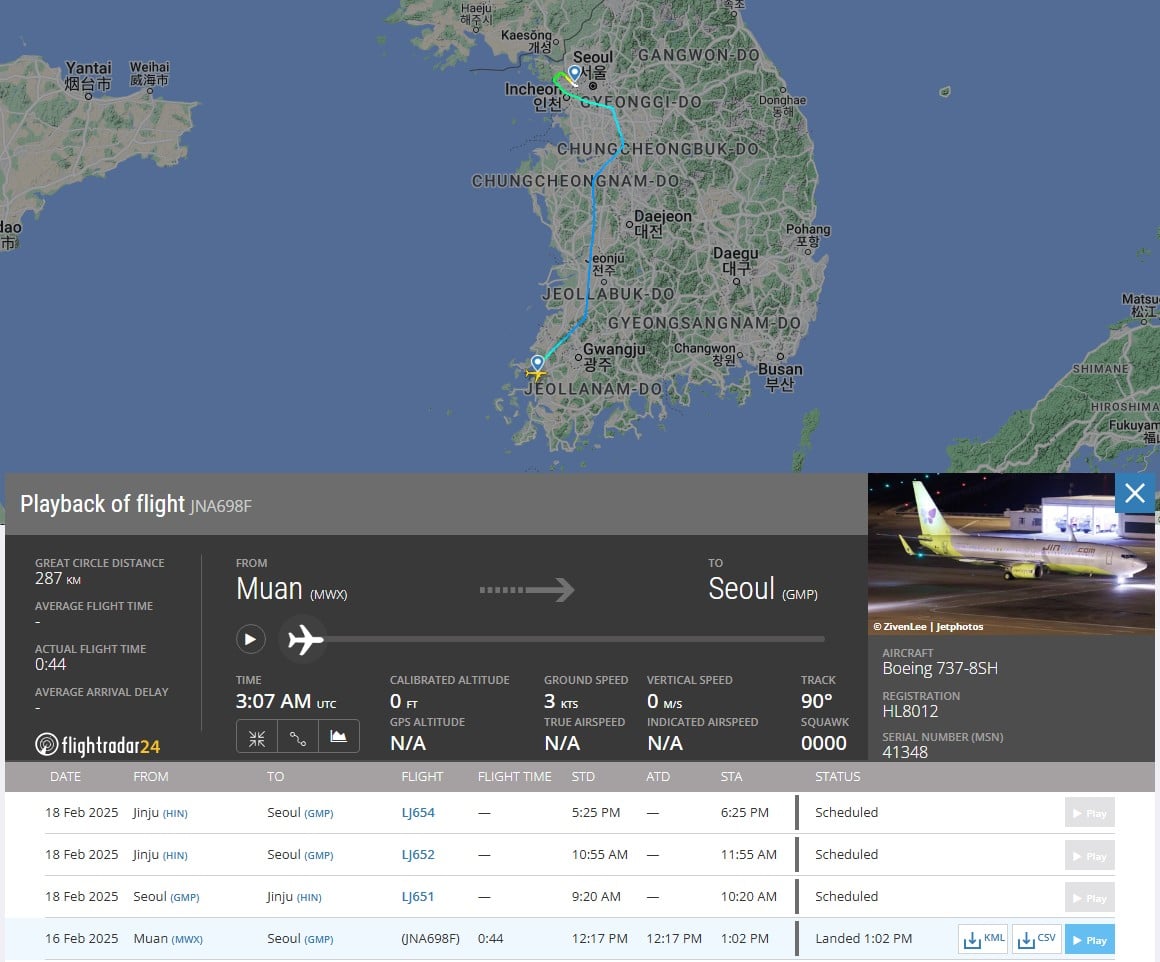Click the time 3:07 AM UTC readout
This screenshot has height=962, width=1160.
[x=286, y=701]
